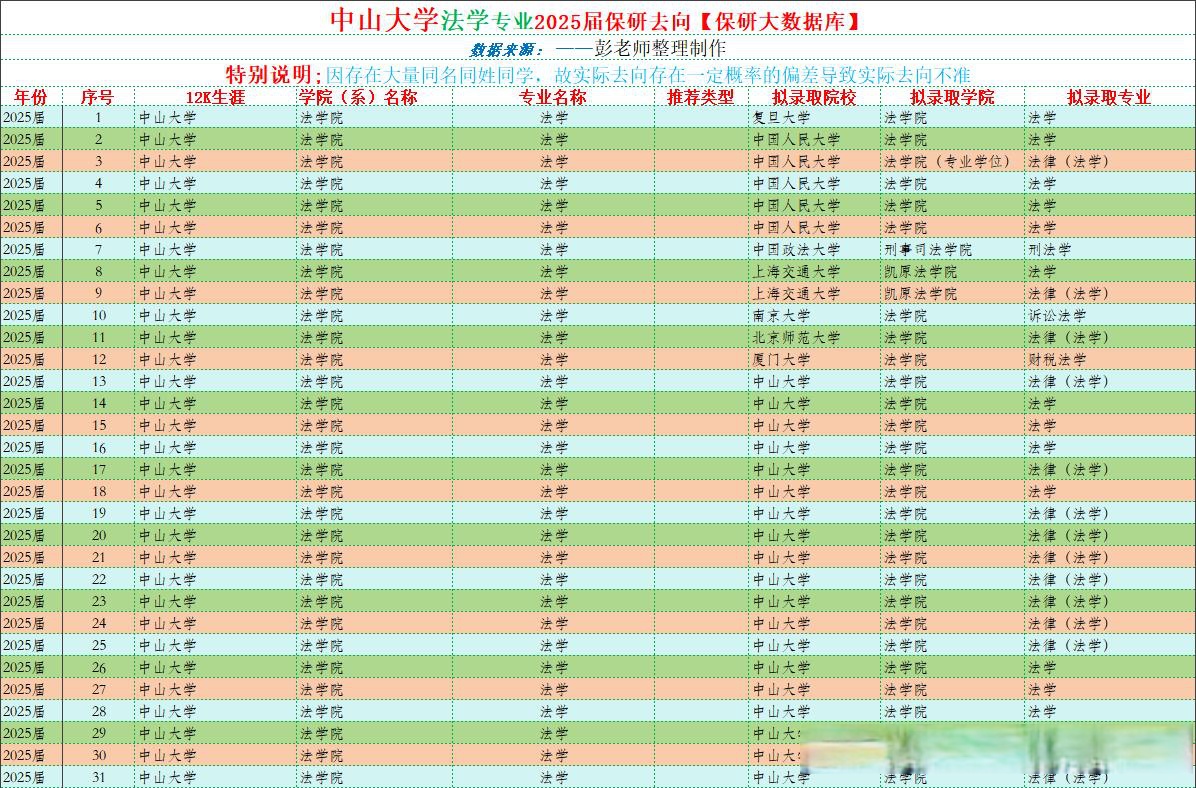1196x788 pixels.
Task: Click sequence number 20 cell
Action: pos(99,536)
